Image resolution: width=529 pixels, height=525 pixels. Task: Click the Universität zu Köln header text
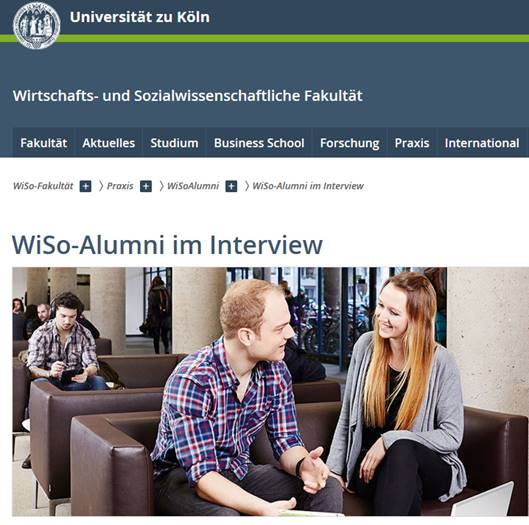[x=140, y=17]
